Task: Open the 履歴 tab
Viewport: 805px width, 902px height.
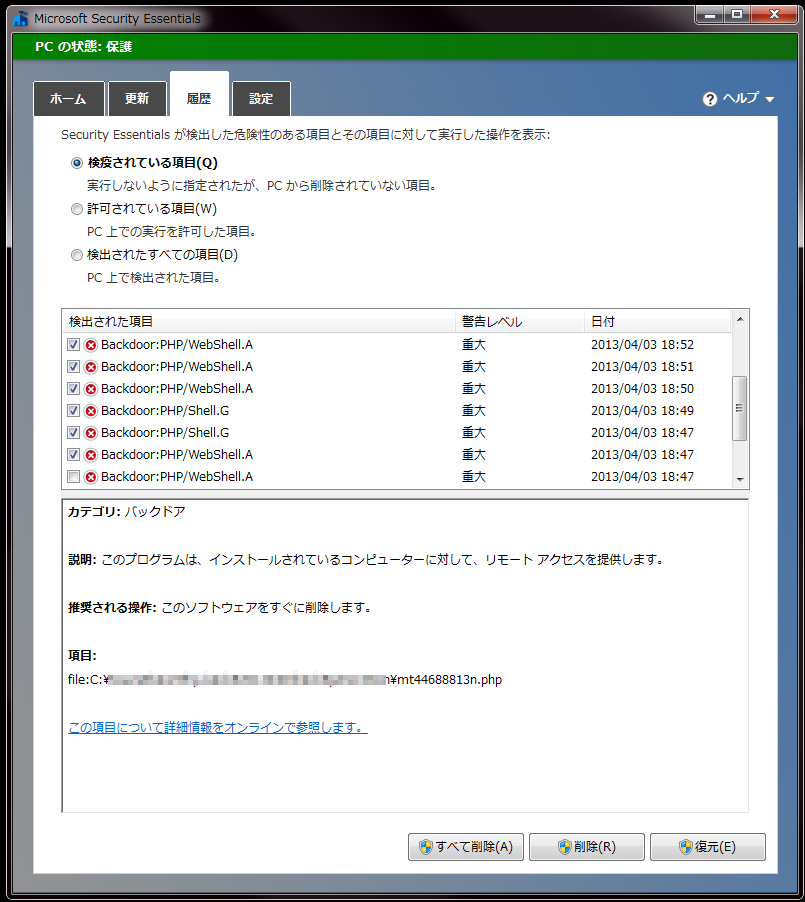Action: coord(199,94)
